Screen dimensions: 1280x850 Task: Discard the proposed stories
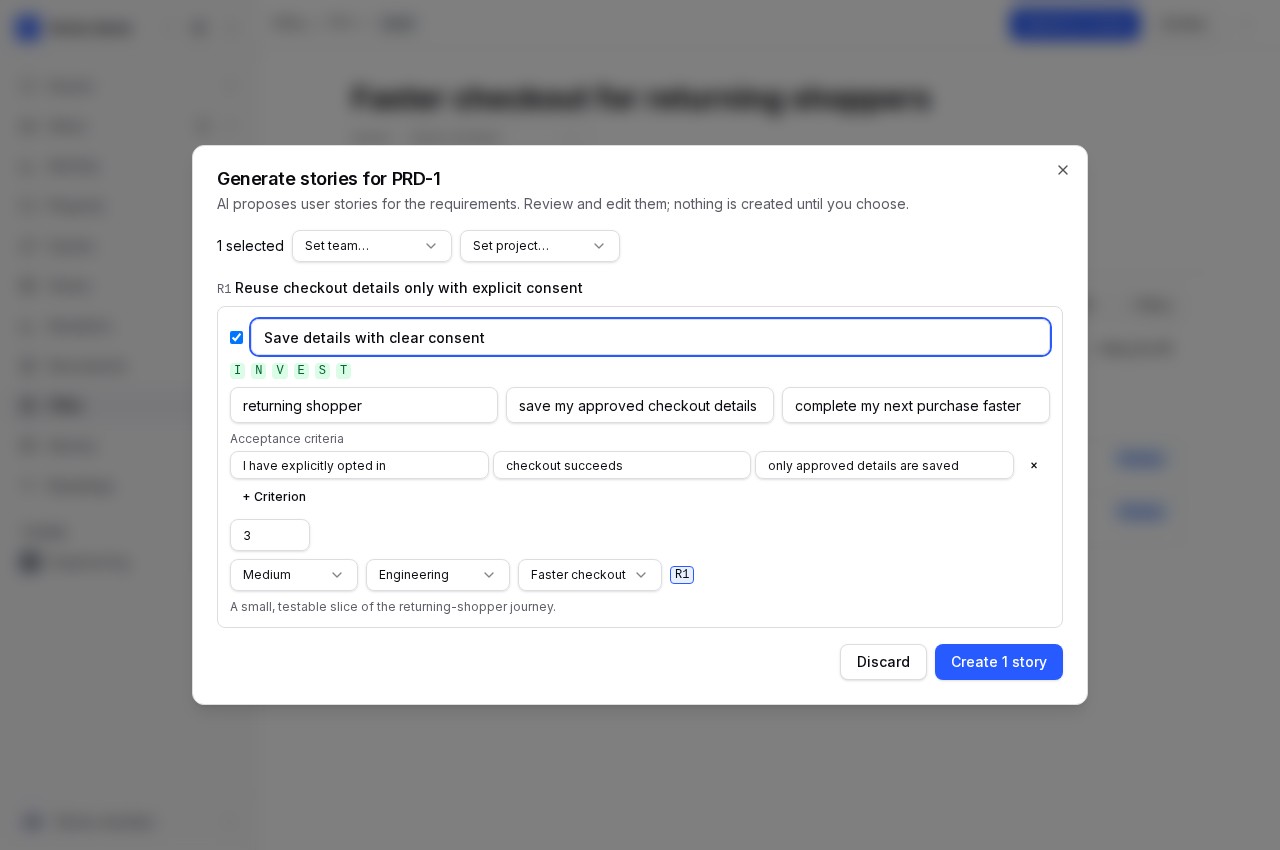coord(883,662)
